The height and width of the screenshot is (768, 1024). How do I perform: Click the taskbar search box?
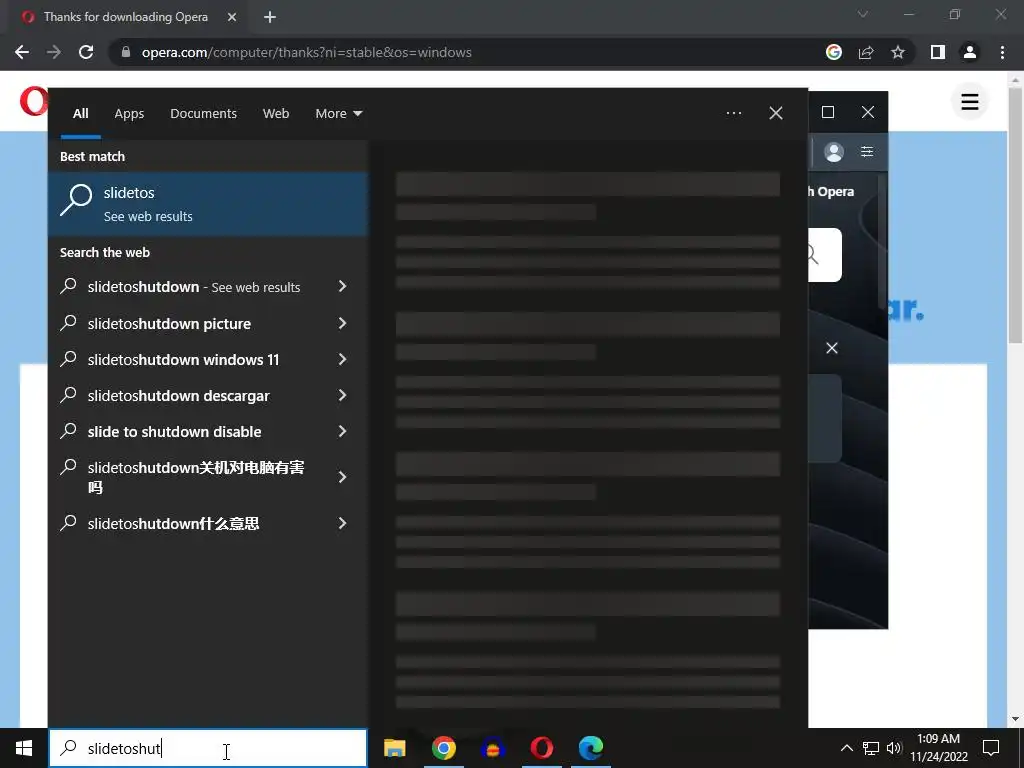click(x=208, y=748)
